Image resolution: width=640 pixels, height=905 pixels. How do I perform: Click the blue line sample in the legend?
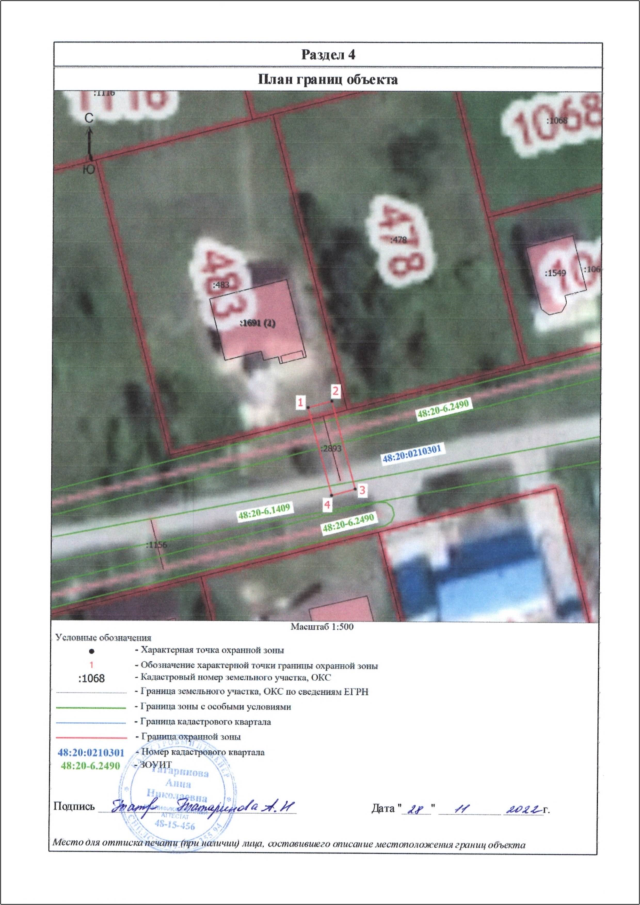coord(91,721)
